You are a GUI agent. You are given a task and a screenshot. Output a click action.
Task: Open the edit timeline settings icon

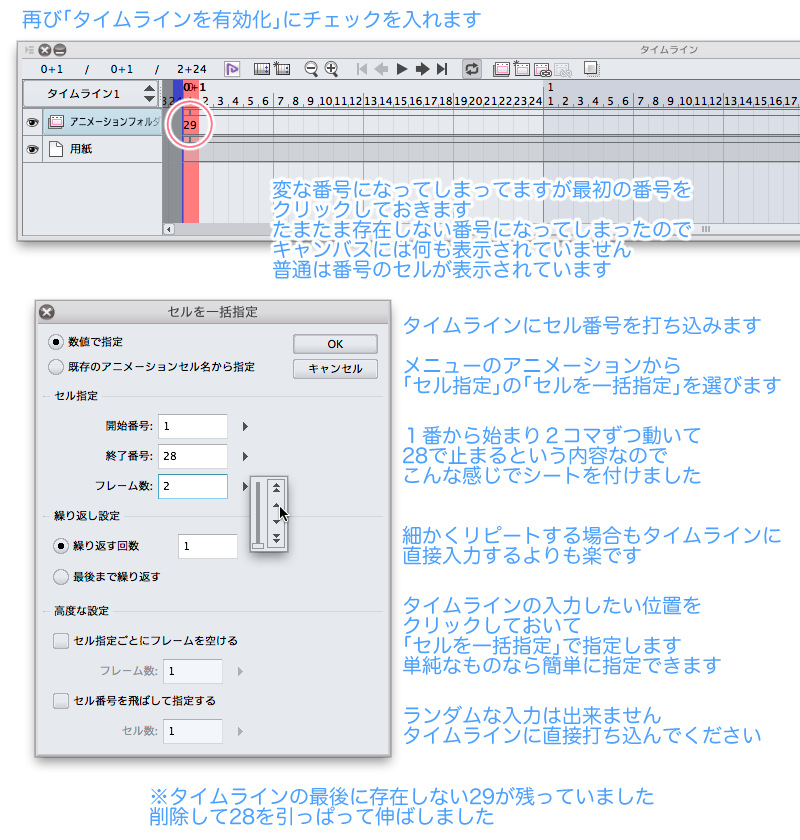261,69
